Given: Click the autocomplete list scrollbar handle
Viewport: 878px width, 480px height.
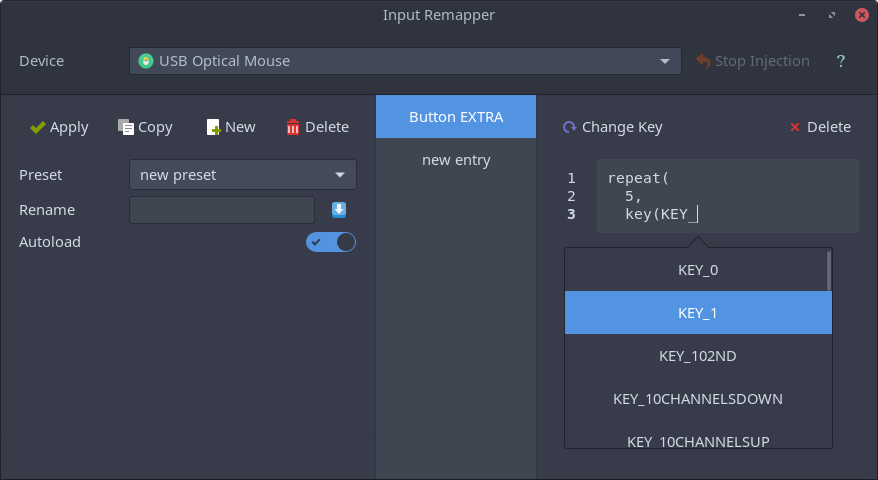Looking at the screenshot, I should coord(829,271).
